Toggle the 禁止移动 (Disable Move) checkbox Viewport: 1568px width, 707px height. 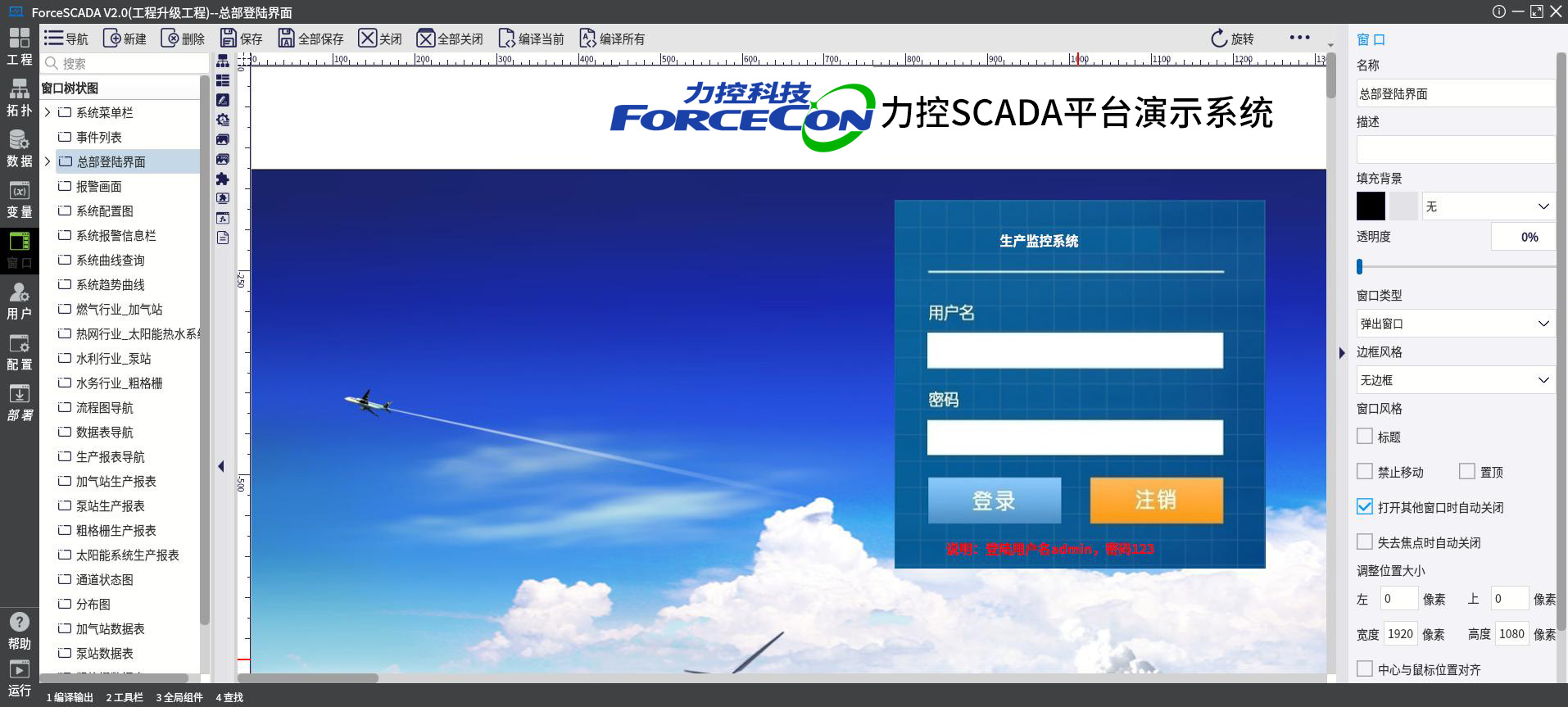(1365, 472)
